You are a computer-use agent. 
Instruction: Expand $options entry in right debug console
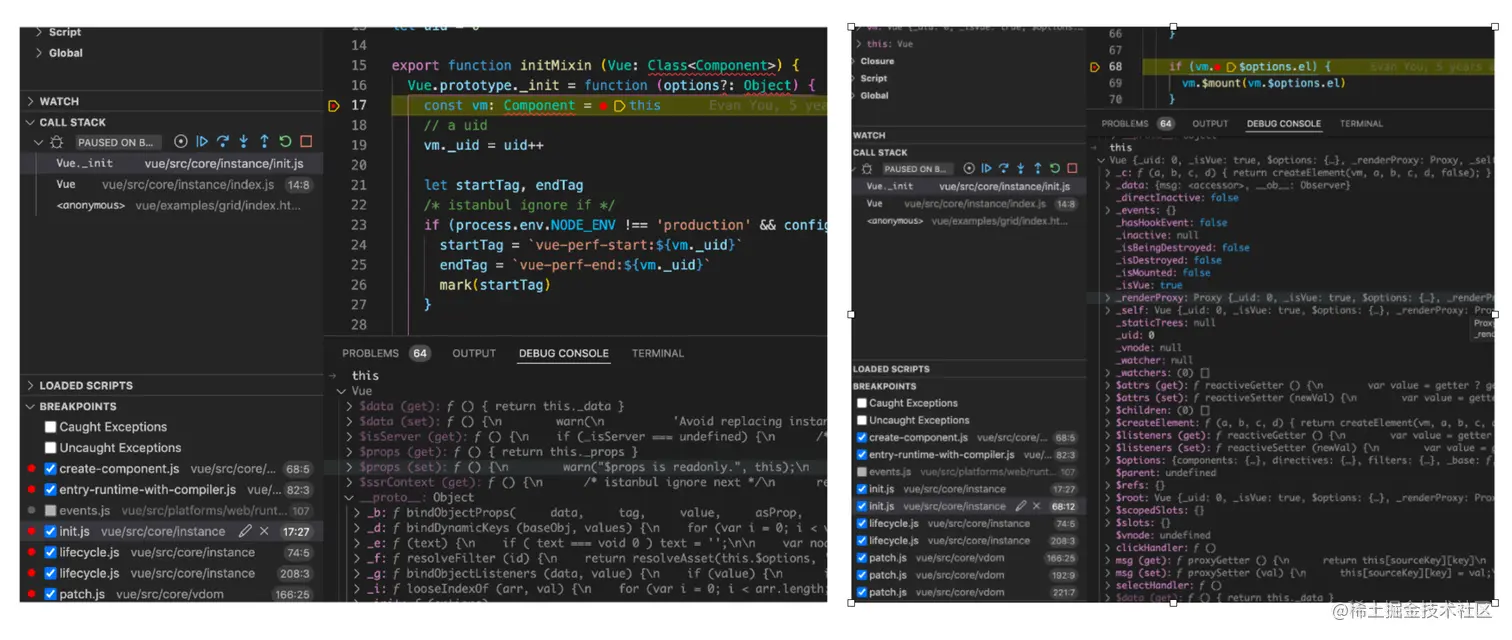click(x=1108, y=460)
